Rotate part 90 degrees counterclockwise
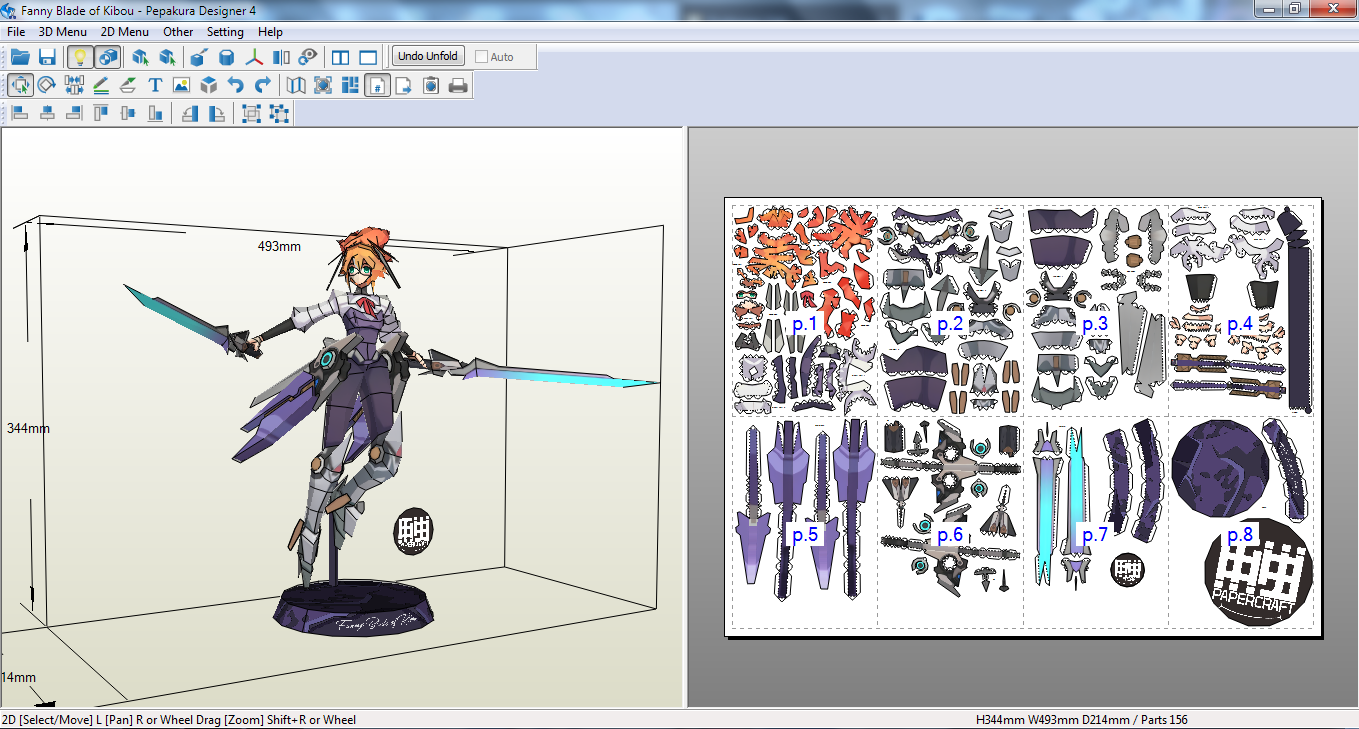The height and width of the screenshot is (729, 1359). (189, 113)
